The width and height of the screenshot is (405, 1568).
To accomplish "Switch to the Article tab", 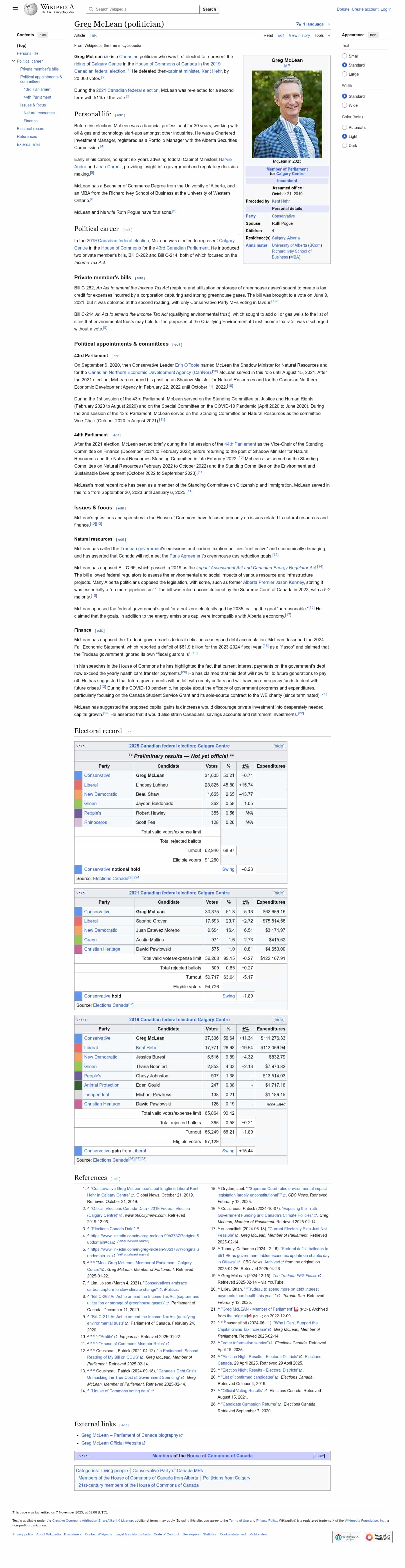I will (x=80, y=35).
